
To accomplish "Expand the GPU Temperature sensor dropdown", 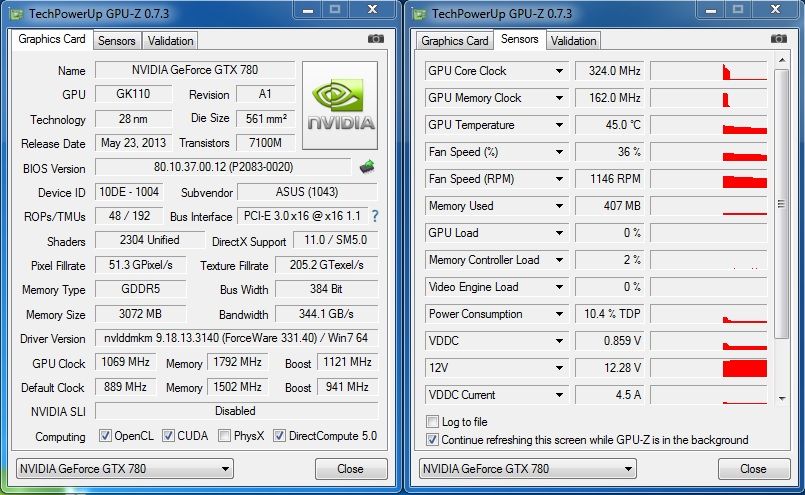I will coord(559,125).
